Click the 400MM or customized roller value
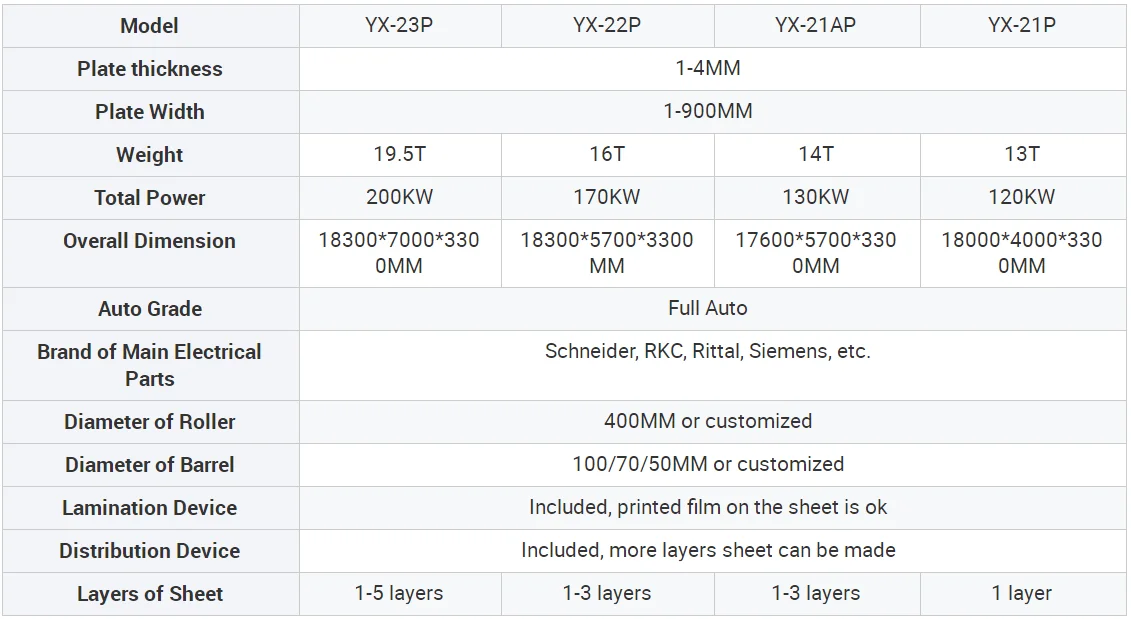1131x619 pixels. [708, 421]
